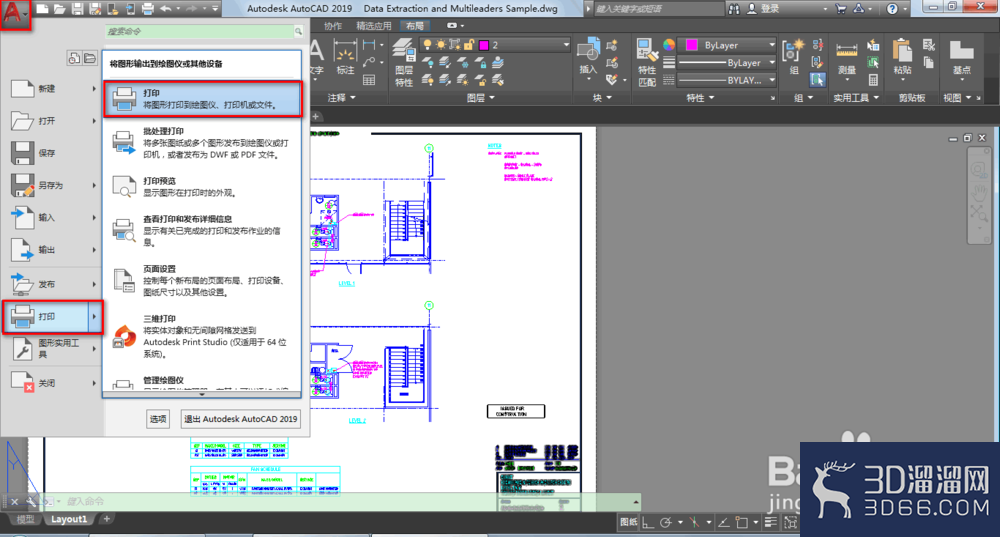Open the AutoCAD application menu button
The image size is (1000, 537).
click(x=15, y=14)
